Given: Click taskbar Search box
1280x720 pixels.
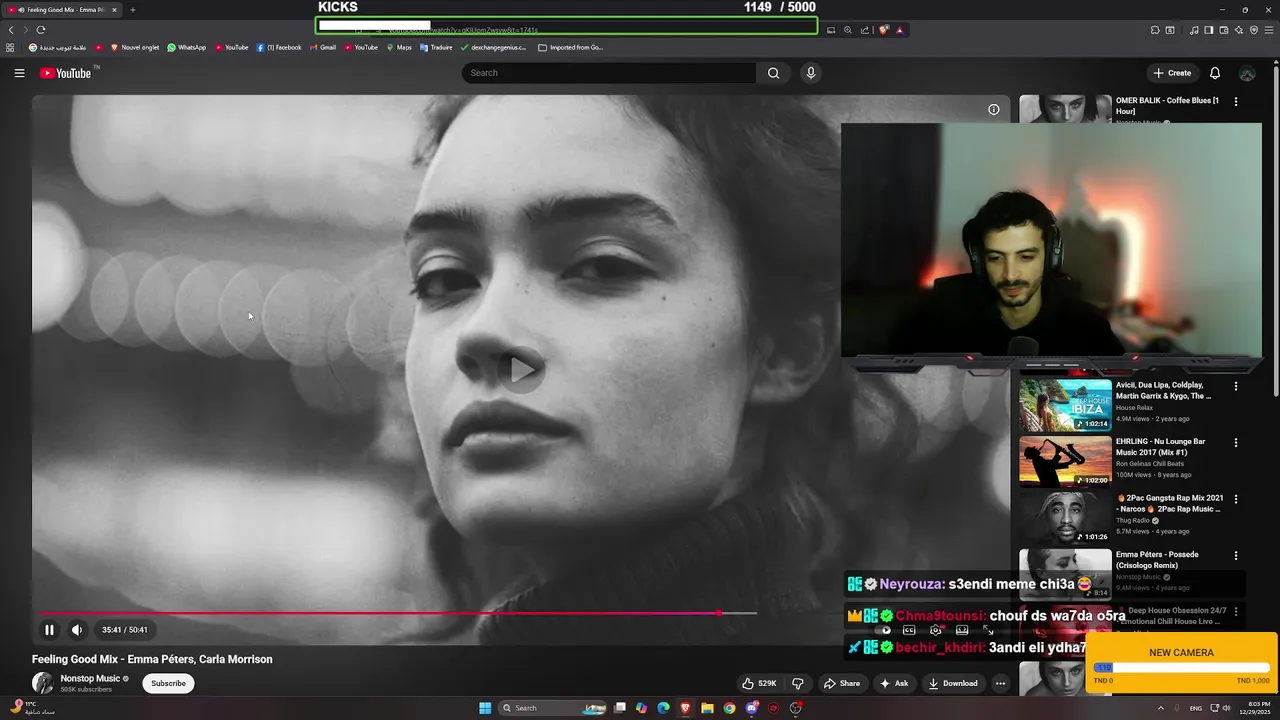Looking at the screenshot, I should click(552, 708).
